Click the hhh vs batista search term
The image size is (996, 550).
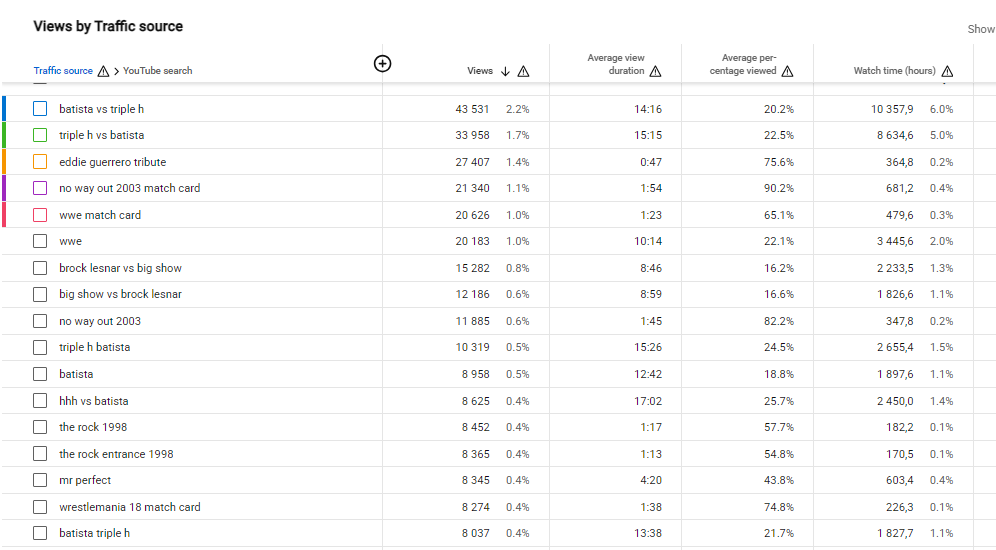coord(93,401)
